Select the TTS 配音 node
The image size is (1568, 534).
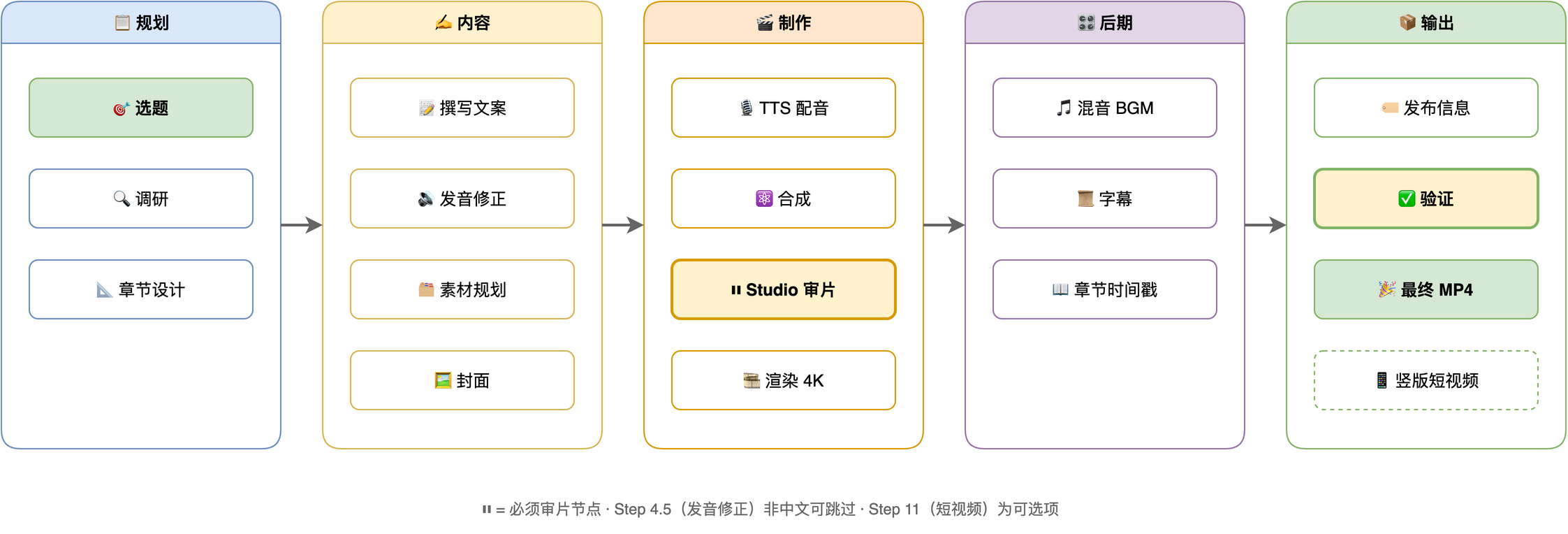(x=784, y=108)
